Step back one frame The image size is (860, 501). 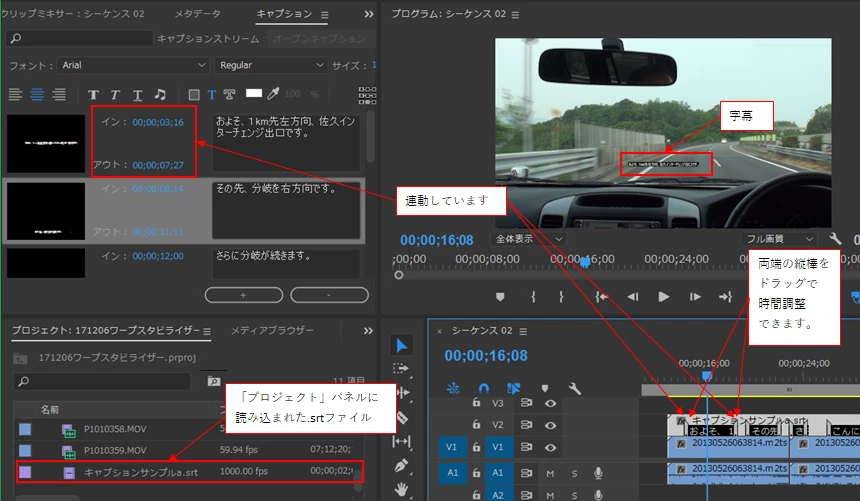coord(632,297)
